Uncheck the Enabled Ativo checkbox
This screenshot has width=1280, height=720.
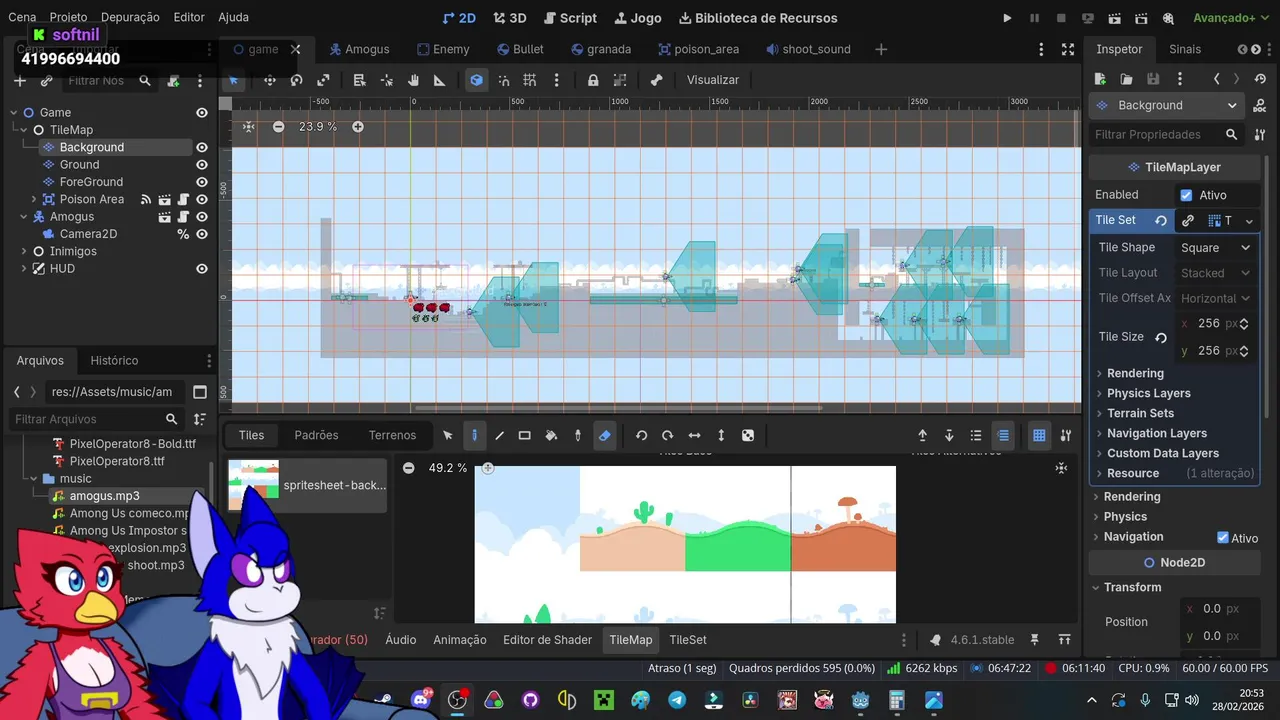pos(1186,195)
